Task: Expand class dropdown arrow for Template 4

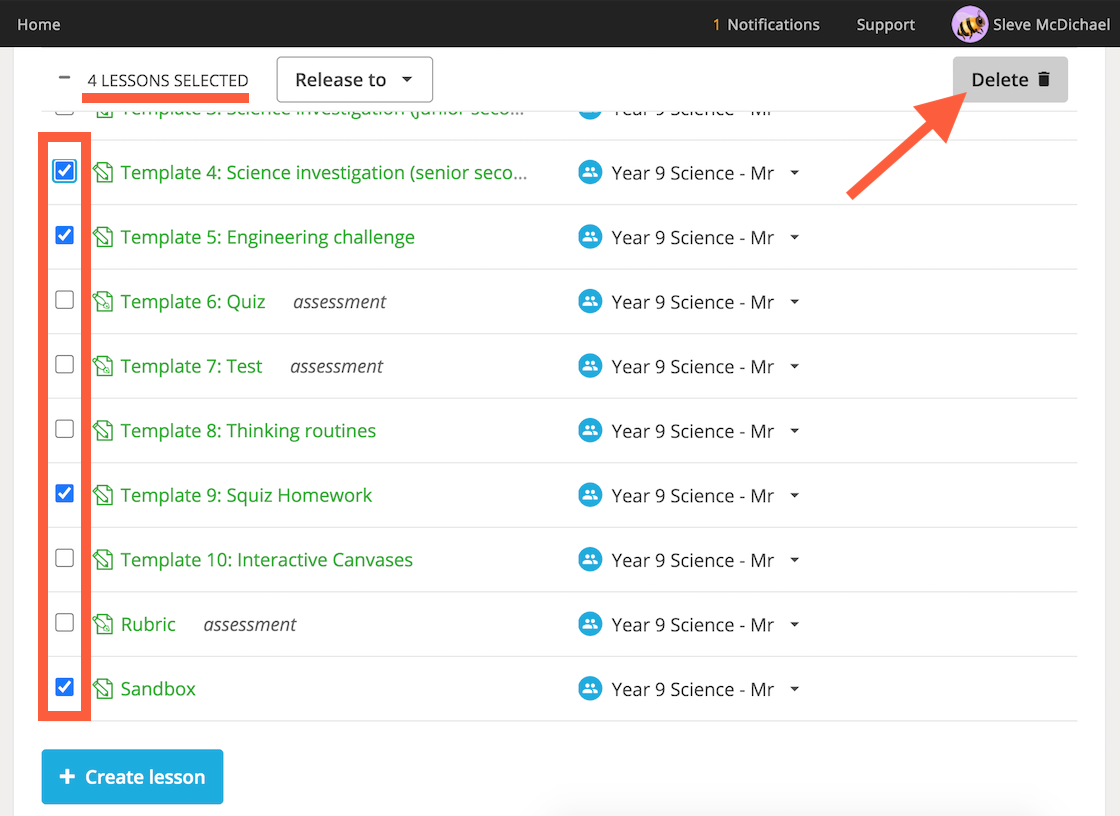Action: coord(794,173)
